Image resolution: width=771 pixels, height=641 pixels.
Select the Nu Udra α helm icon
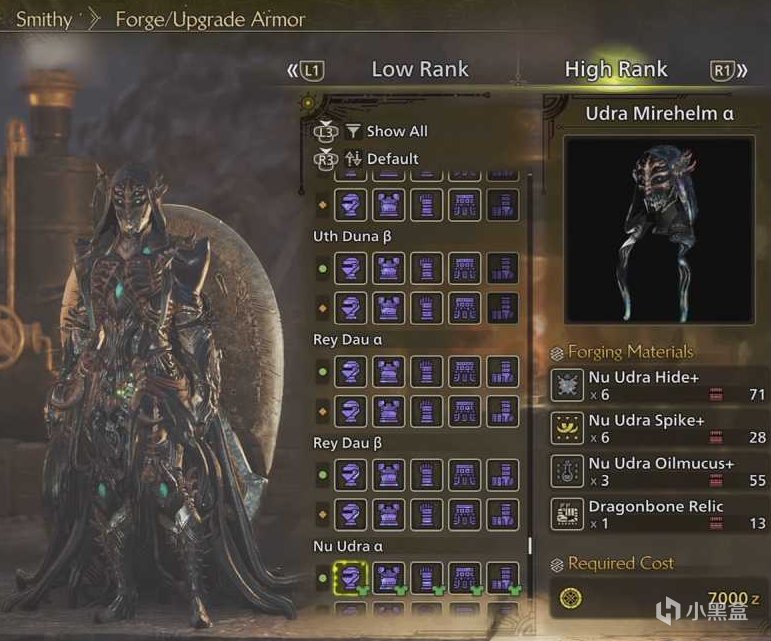[x=351, y=578]
